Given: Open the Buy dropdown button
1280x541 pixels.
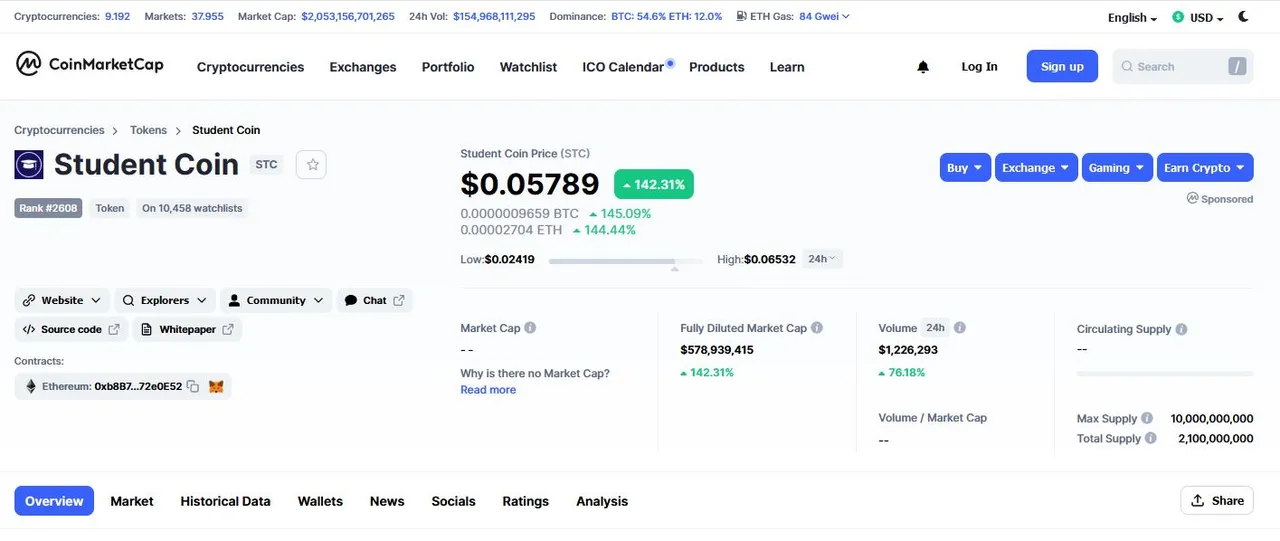Looking at the screenshot, I should coord(965,167).
